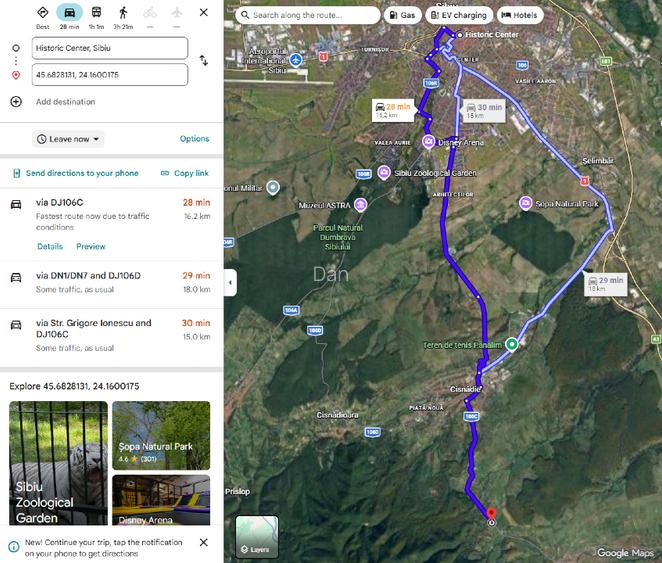Viewport: 662px width, 563px height.
Task: Click the 30 min route label on map
Action: (484, 111)
